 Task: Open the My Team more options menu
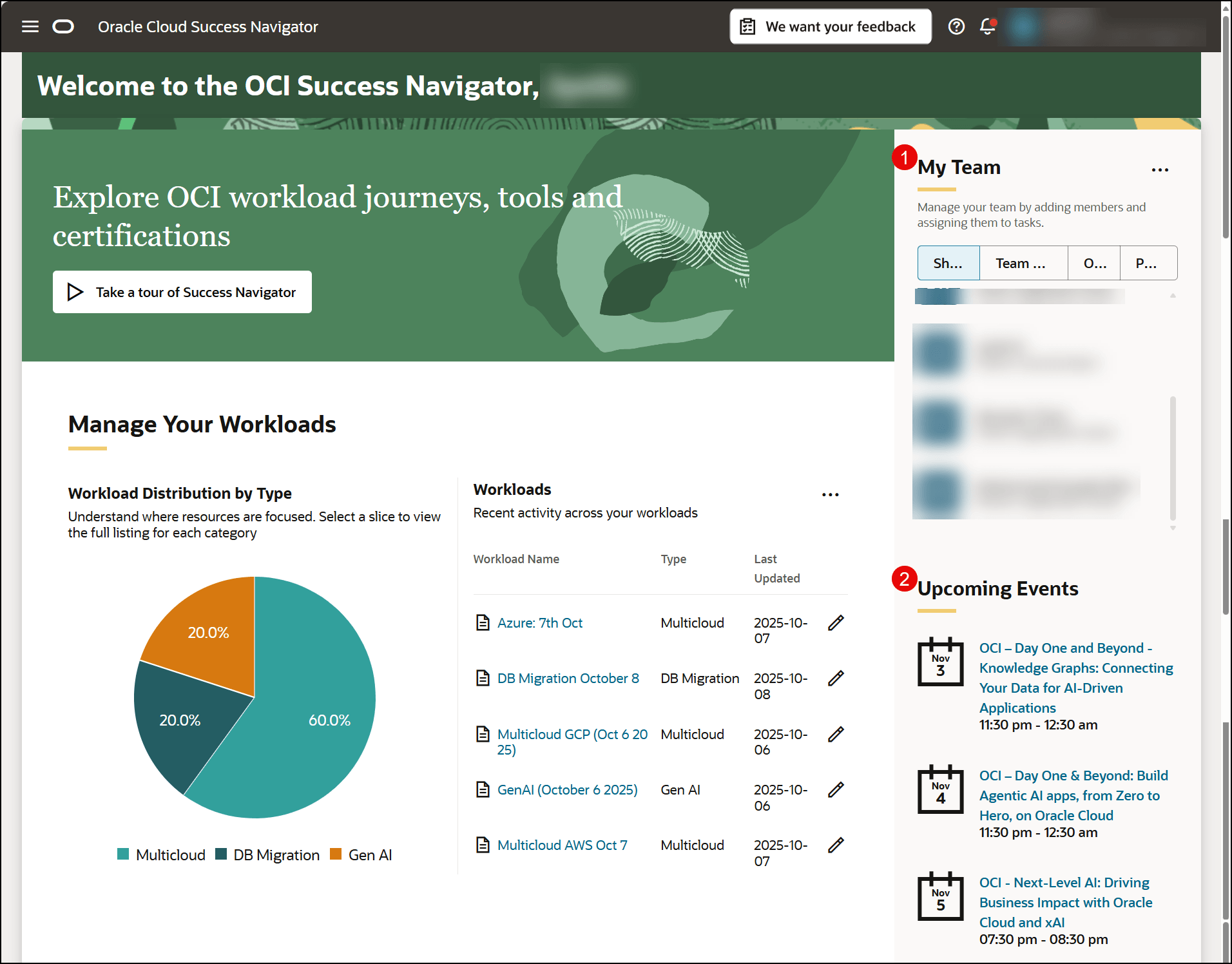coord(1160,169)
